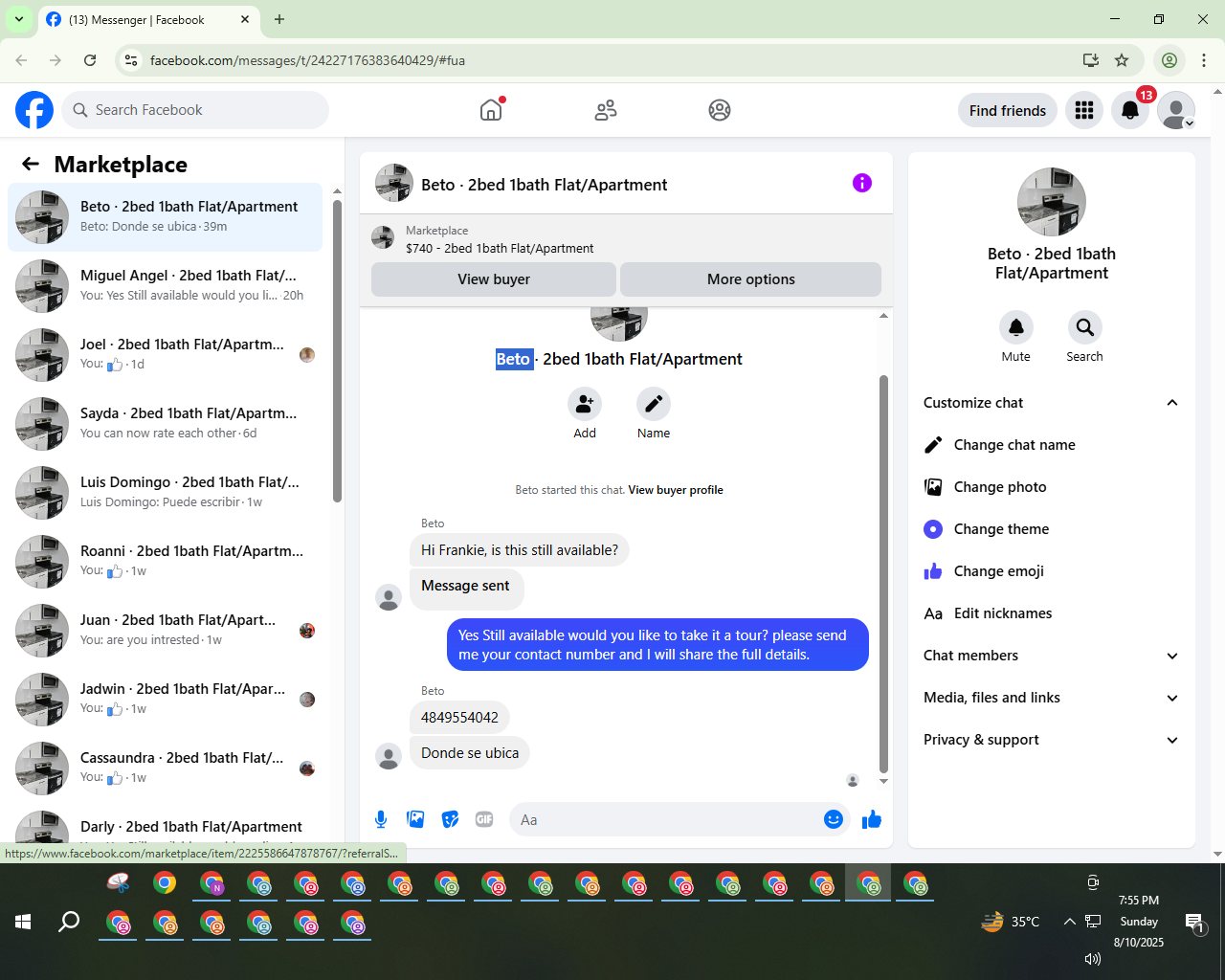The image size is (1225, 980).
Task: Expand Privacy & support section
Action: 1052,740
